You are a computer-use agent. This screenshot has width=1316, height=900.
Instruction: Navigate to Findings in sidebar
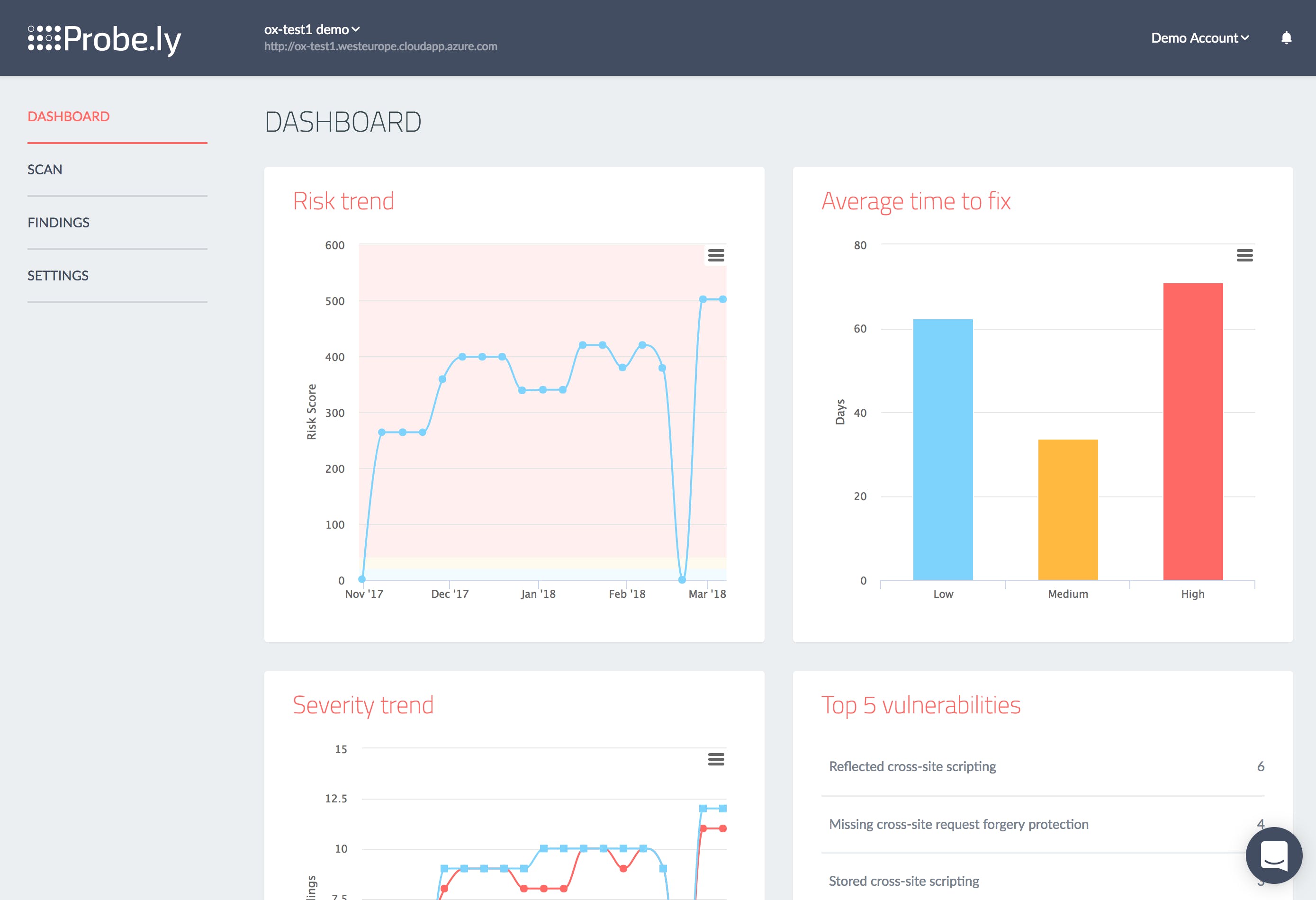58,223
